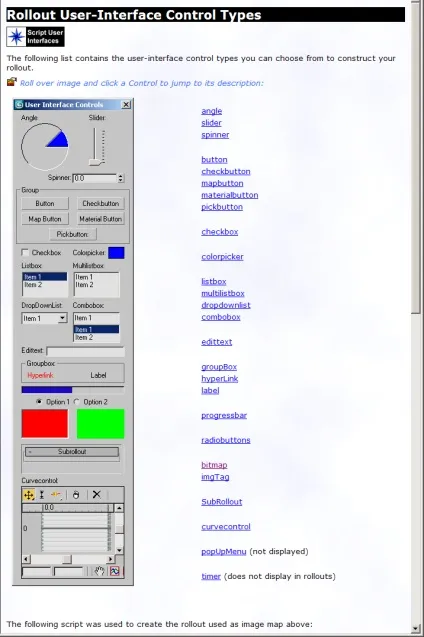The height and width of the screenshot is (637, 424).
Task: Open the mapbutton link
Action: point(222,183)
